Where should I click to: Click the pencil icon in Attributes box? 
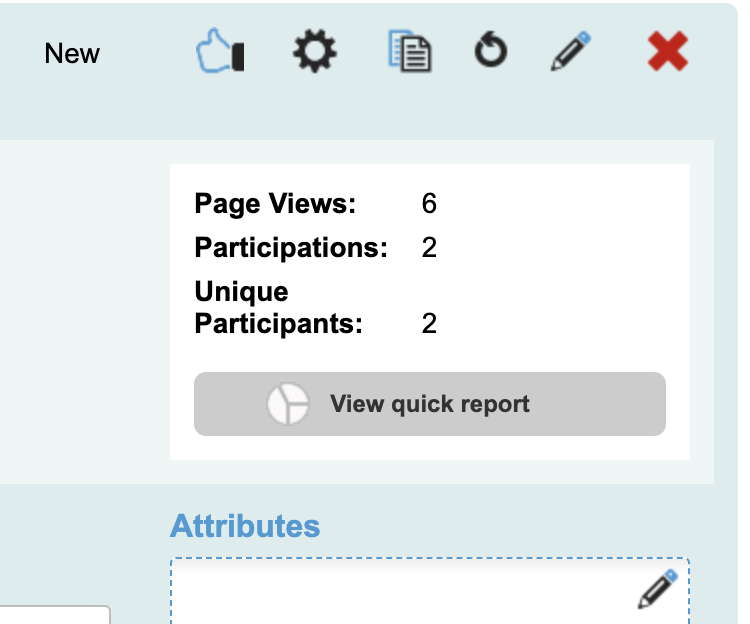coord(657,590)
